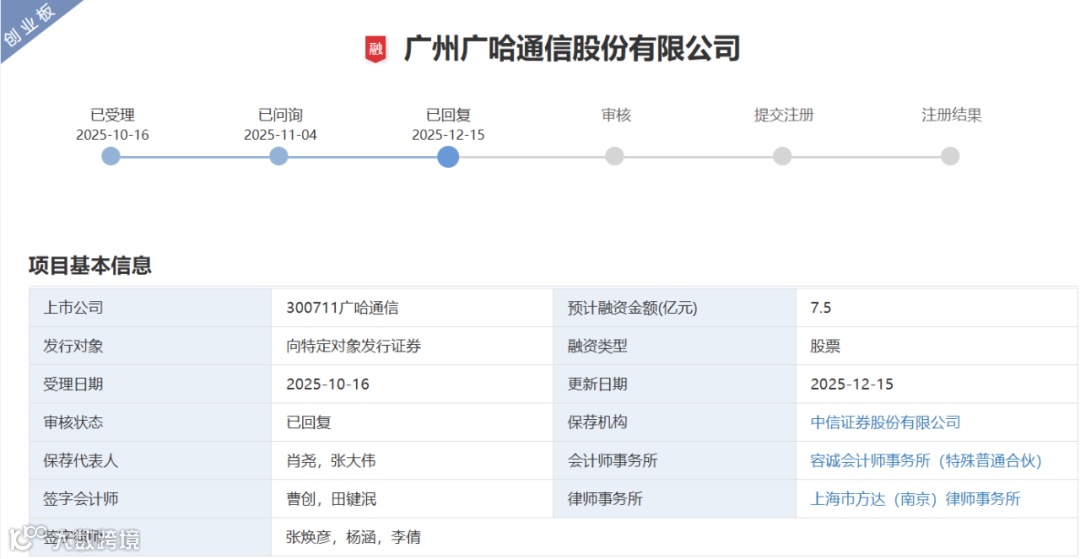This screenshot has height=559, width=1080.
Task: Select the 提交注册 timeline node dot
Action: tap(782, 156)
